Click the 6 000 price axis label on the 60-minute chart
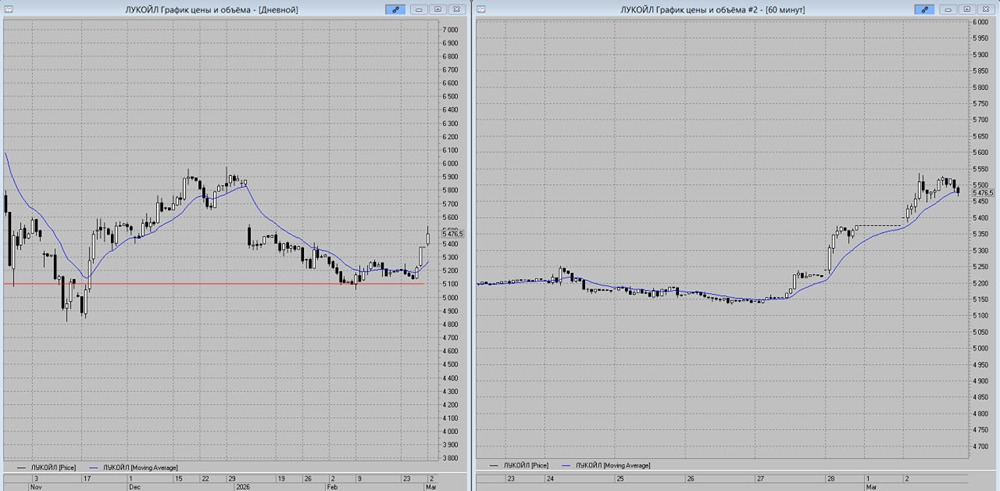 [981, 22]
